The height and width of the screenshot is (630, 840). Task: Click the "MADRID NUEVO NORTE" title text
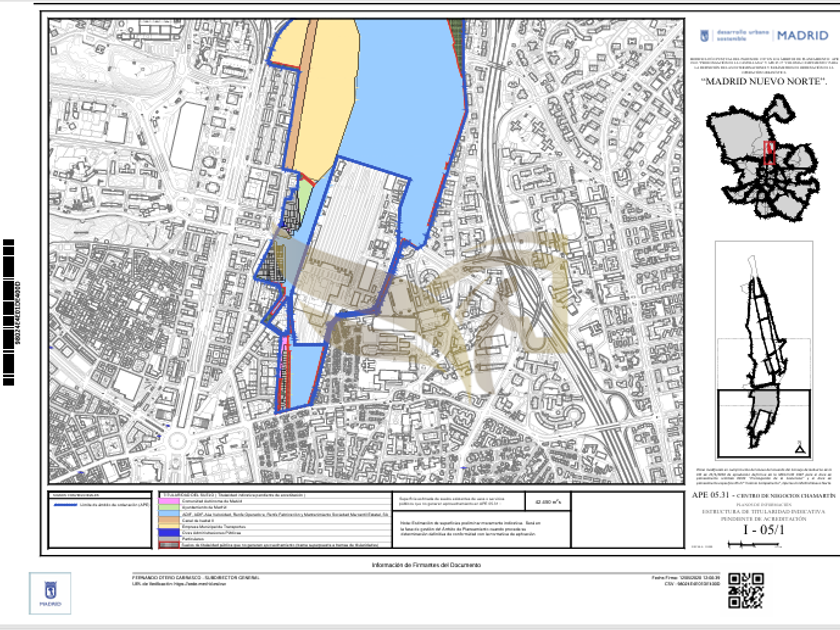tap(764, 81)
